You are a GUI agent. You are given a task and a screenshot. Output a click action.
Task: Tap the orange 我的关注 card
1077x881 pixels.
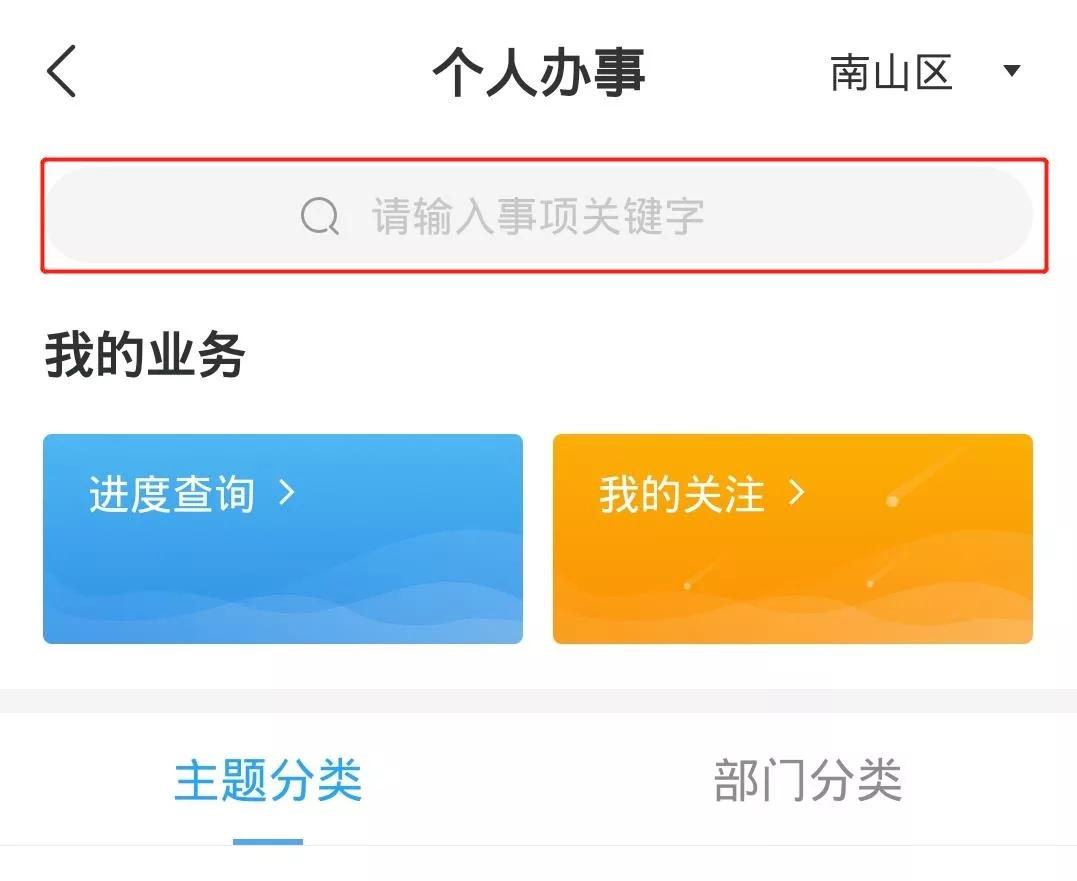tap(792, 537)
